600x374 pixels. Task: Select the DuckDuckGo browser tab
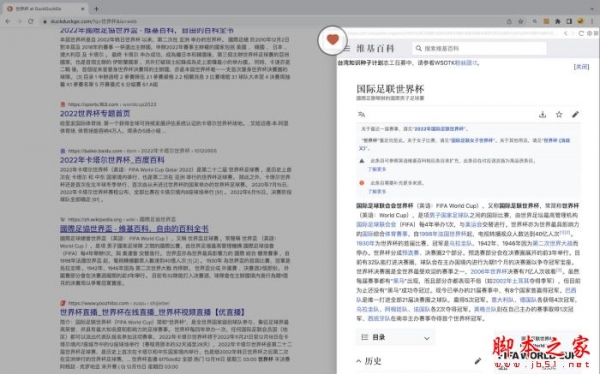point(46,8)
